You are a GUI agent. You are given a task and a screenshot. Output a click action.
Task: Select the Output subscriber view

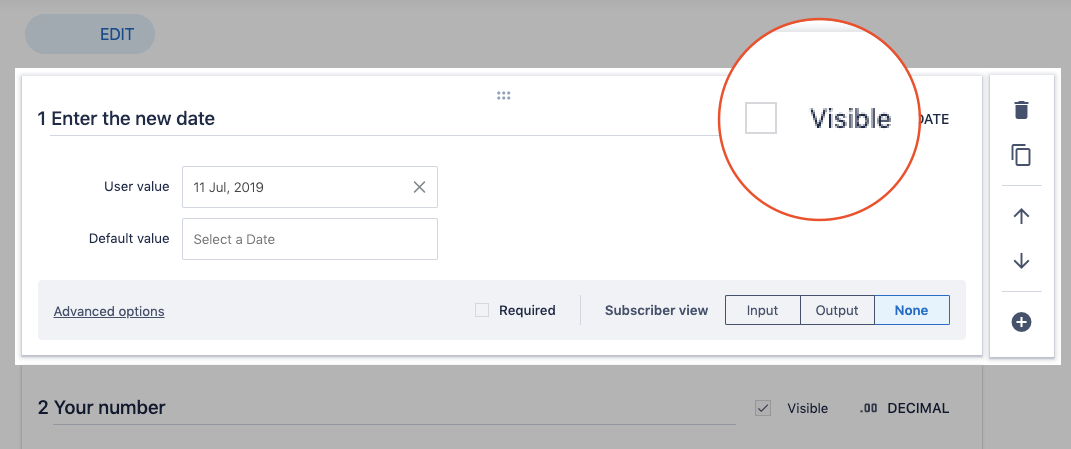pos(837,310)
